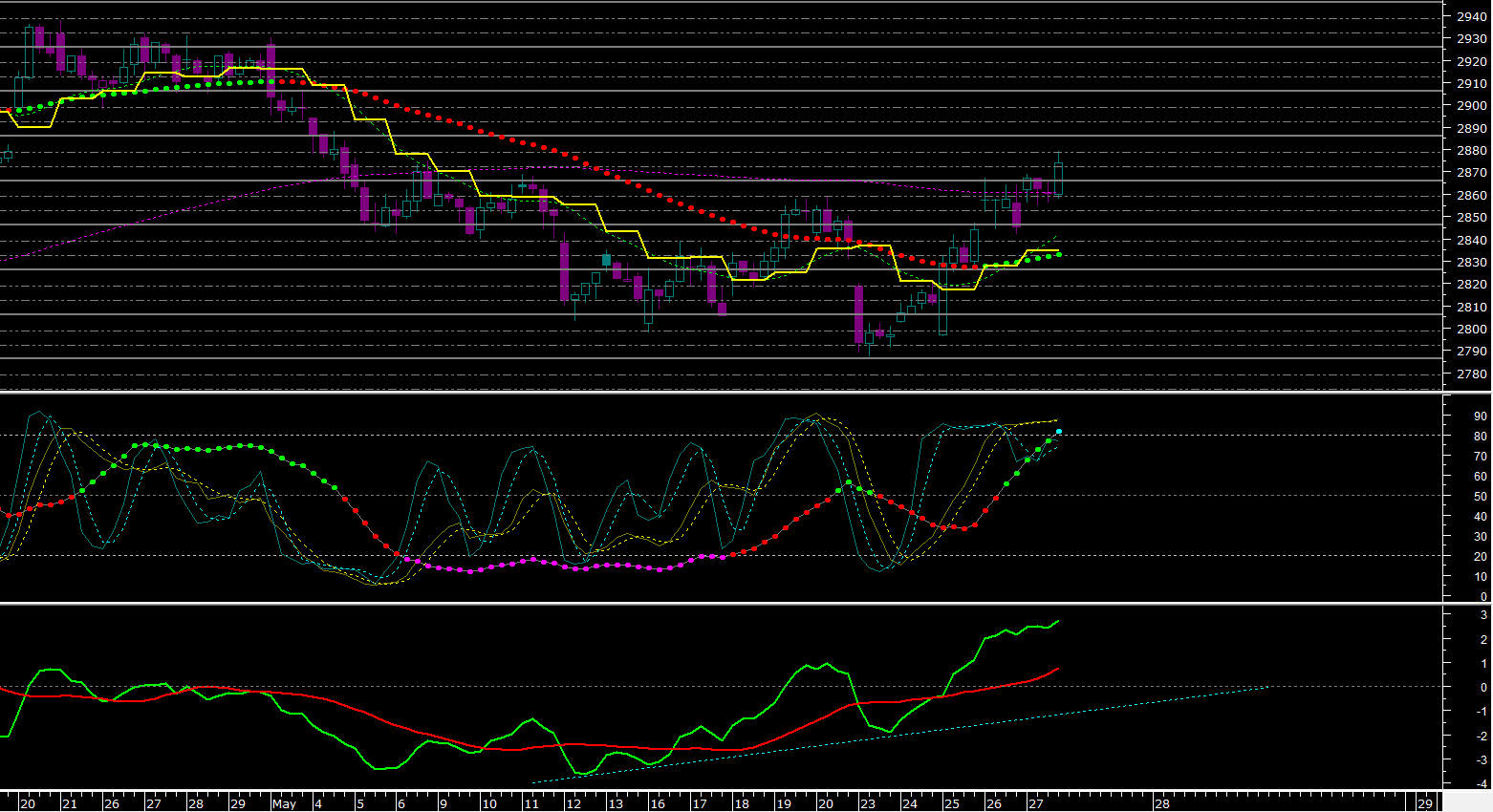The height and width of the screenshot is (812, 1493).
Task: Click the gray corner box at bottom right
Action: pyautogui.click(x=1467, y=801)
